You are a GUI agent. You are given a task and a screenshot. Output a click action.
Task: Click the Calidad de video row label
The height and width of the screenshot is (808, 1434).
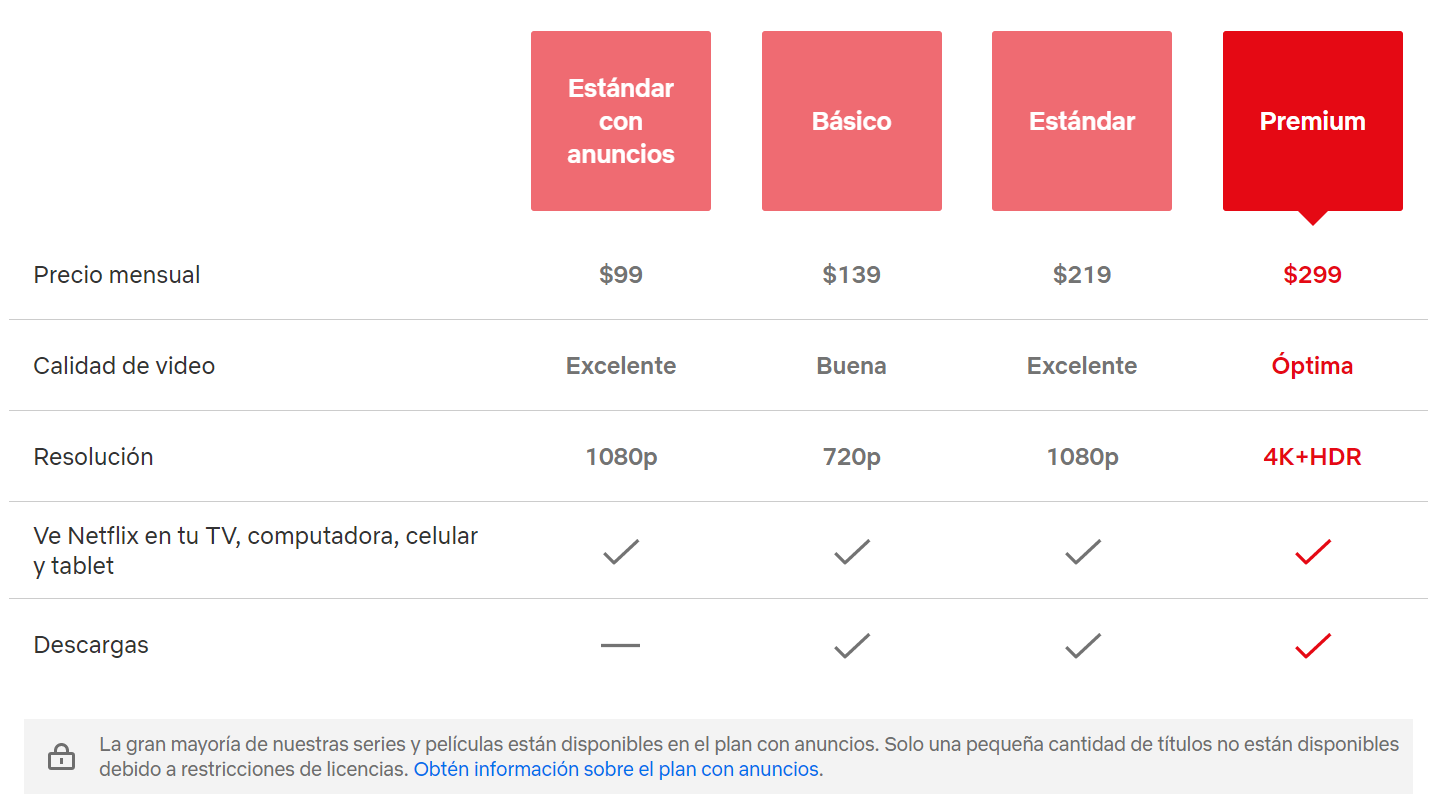[124, 365]
